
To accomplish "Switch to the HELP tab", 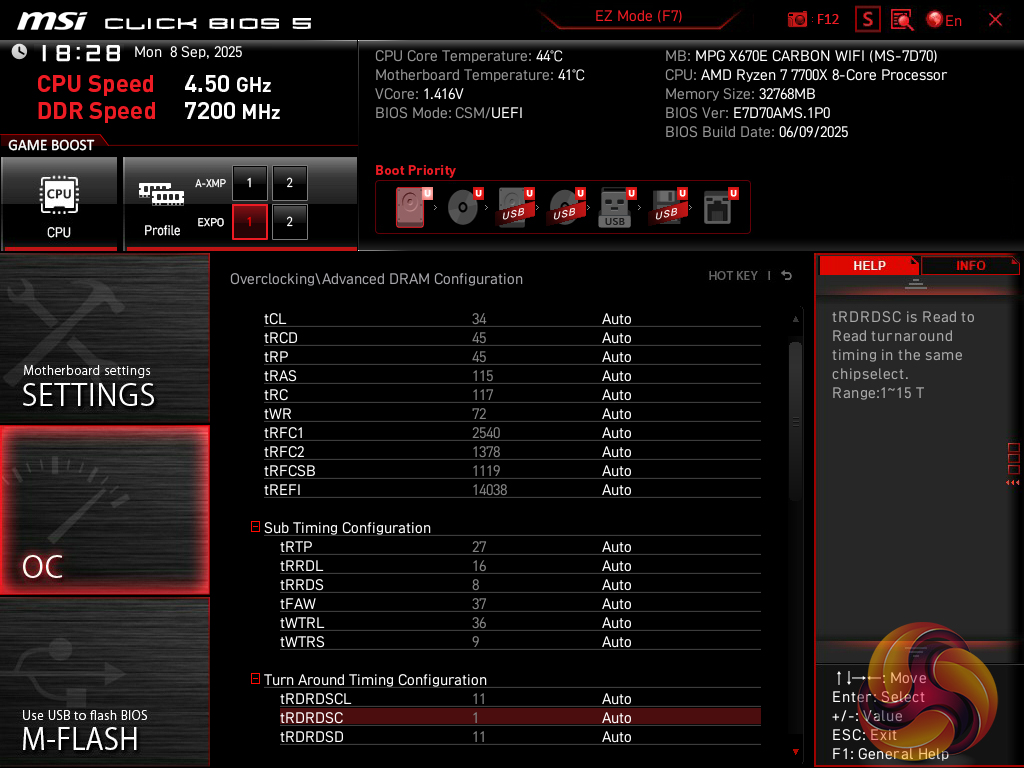I will click(x=869, y=266).
